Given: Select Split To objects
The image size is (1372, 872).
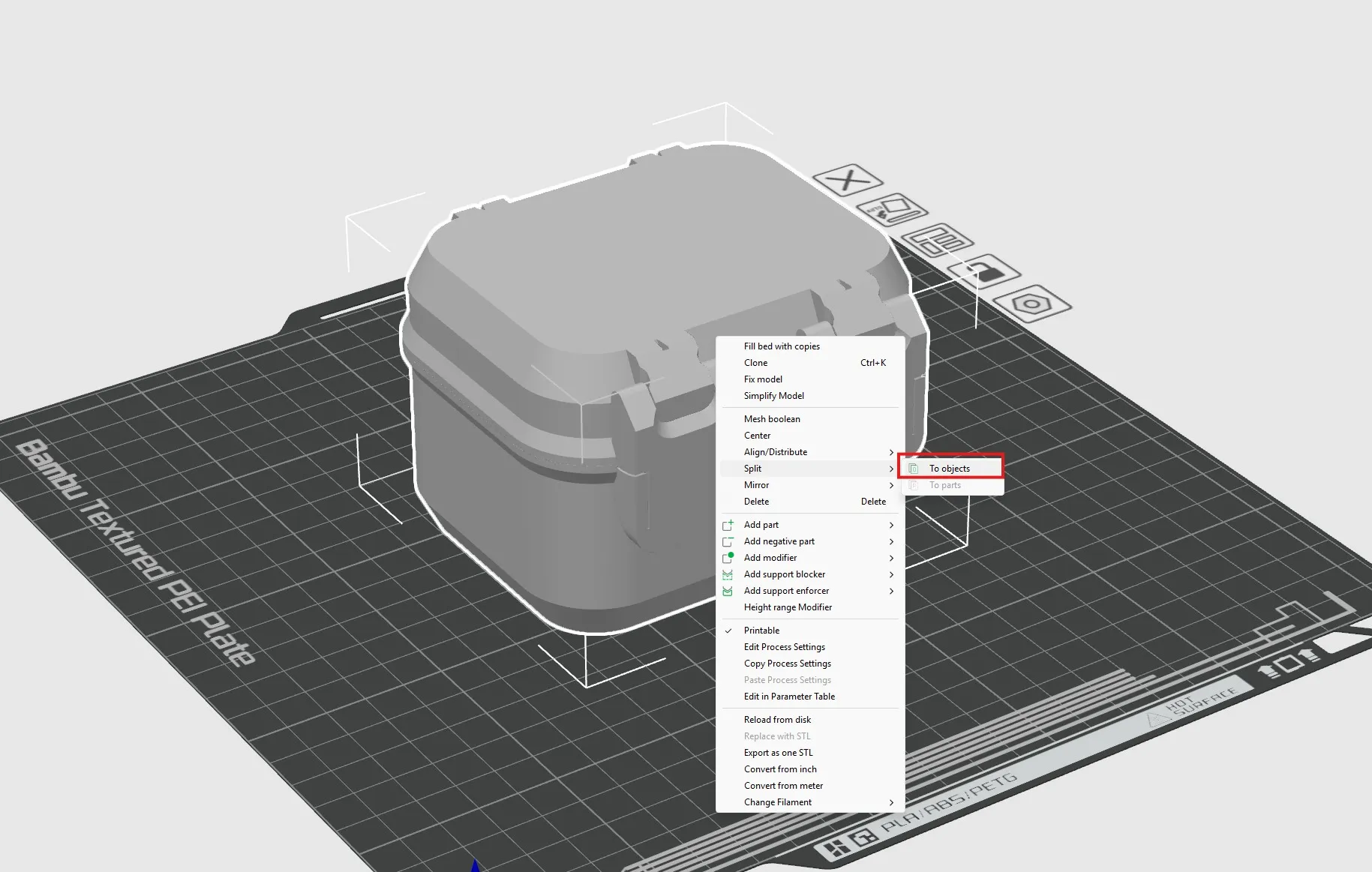Looking at the screenshot, I should tap(951, 469).
